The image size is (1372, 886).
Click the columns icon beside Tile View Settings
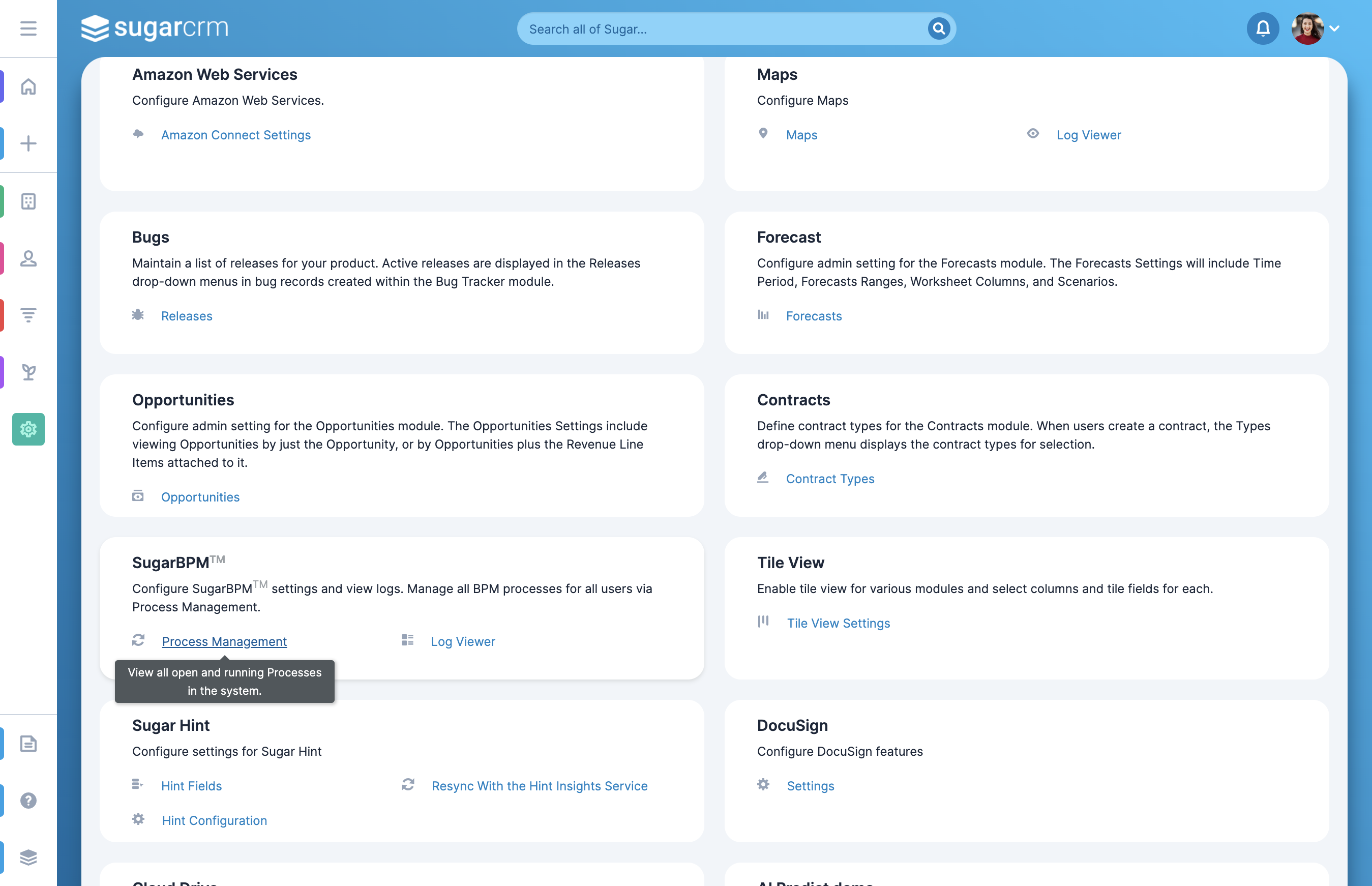point(763,622)
